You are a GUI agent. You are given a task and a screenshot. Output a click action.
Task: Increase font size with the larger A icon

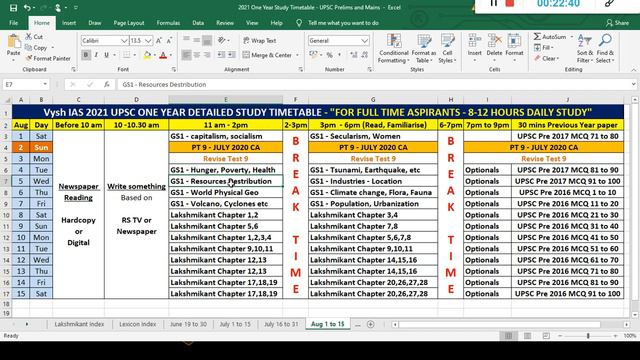point(159,40)
